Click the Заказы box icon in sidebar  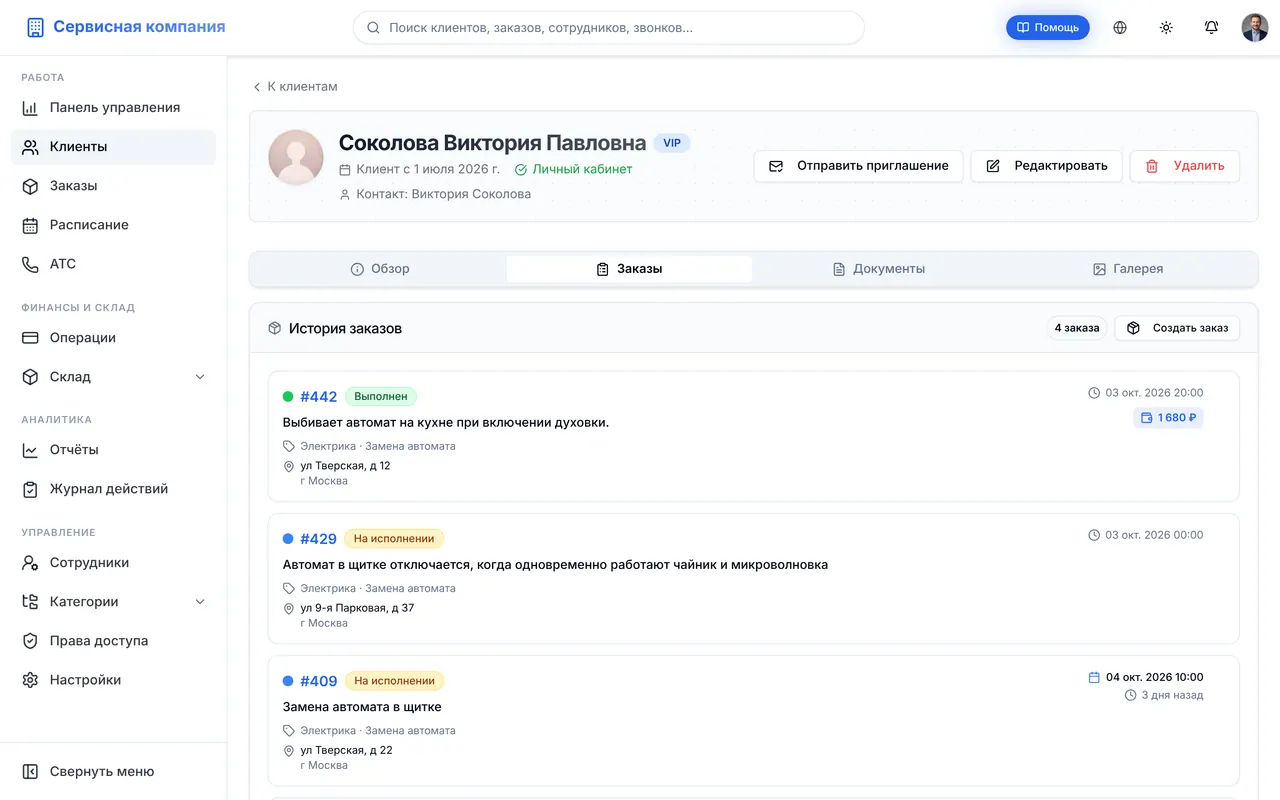pyautogui.click(x=31, y=186)
